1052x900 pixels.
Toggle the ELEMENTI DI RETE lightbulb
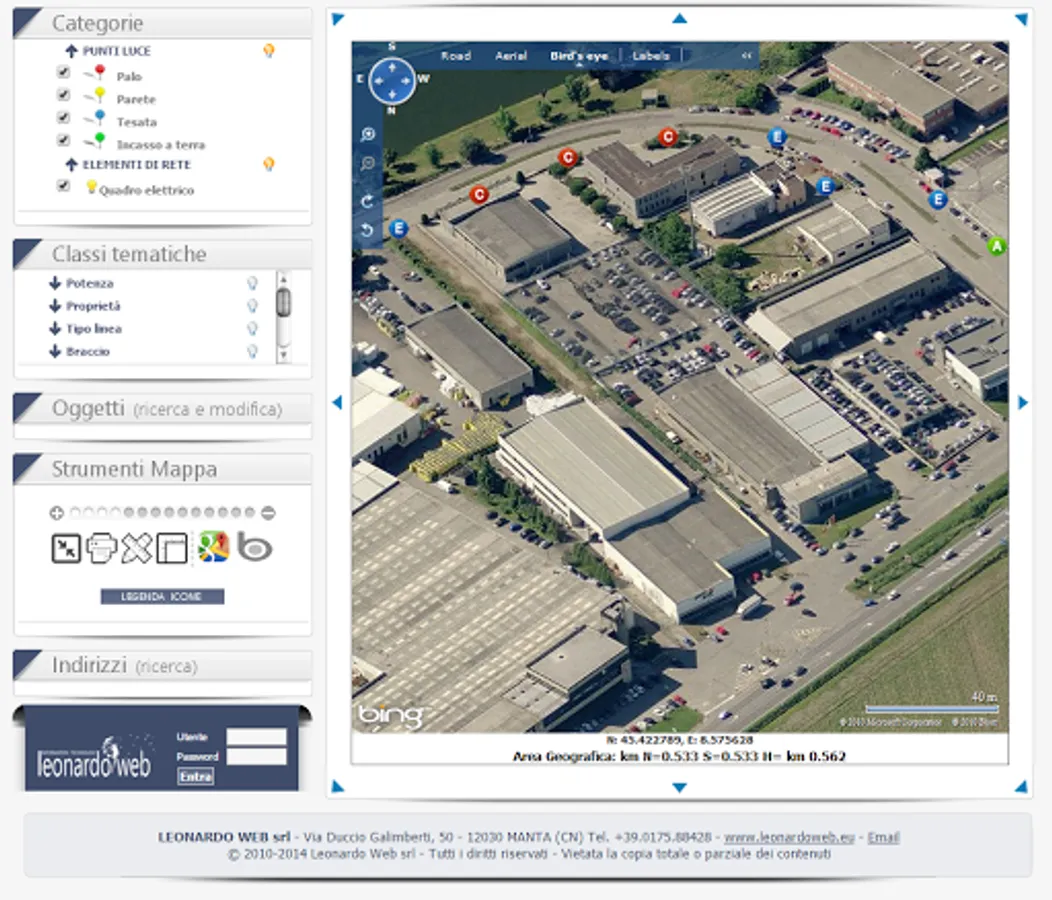click(x=268, y=164)
